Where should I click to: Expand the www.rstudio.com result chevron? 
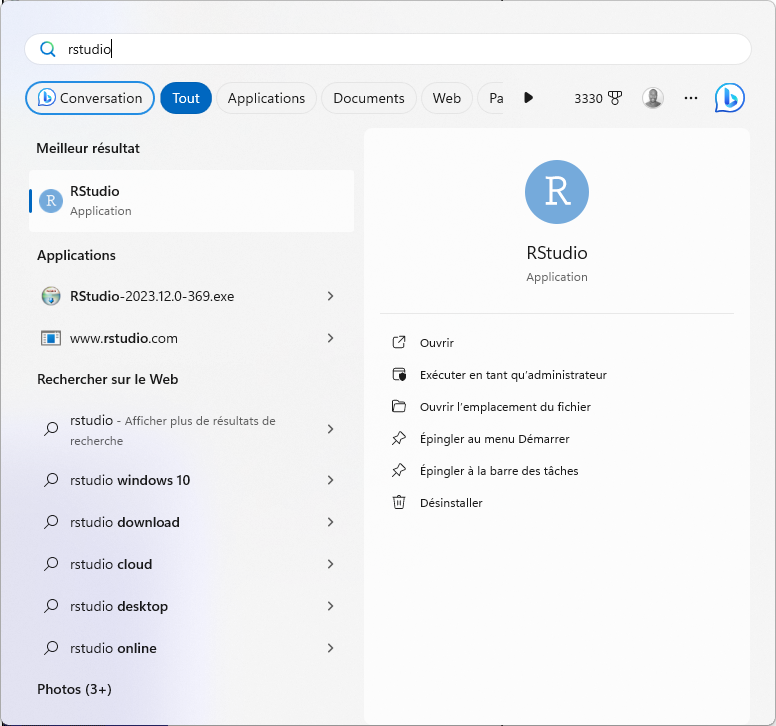pos(330,338)
